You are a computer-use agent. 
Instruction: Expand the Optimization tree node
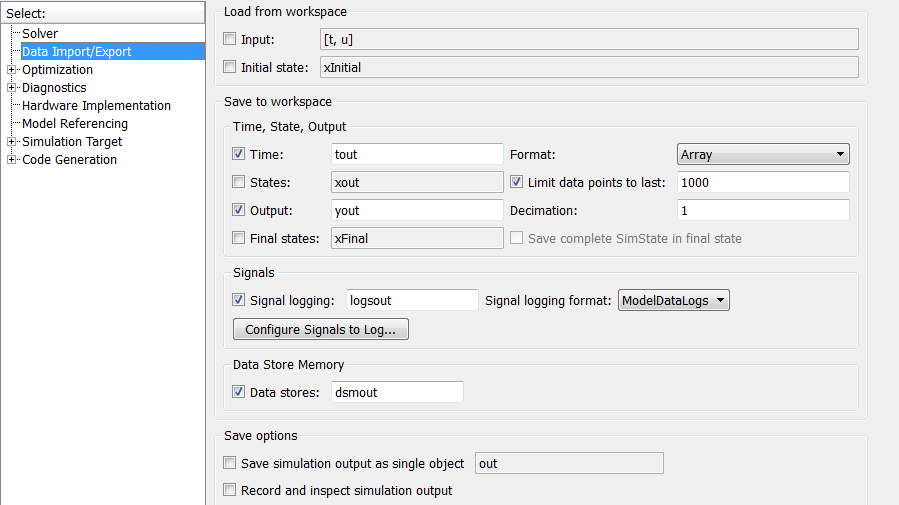point(12,70)
